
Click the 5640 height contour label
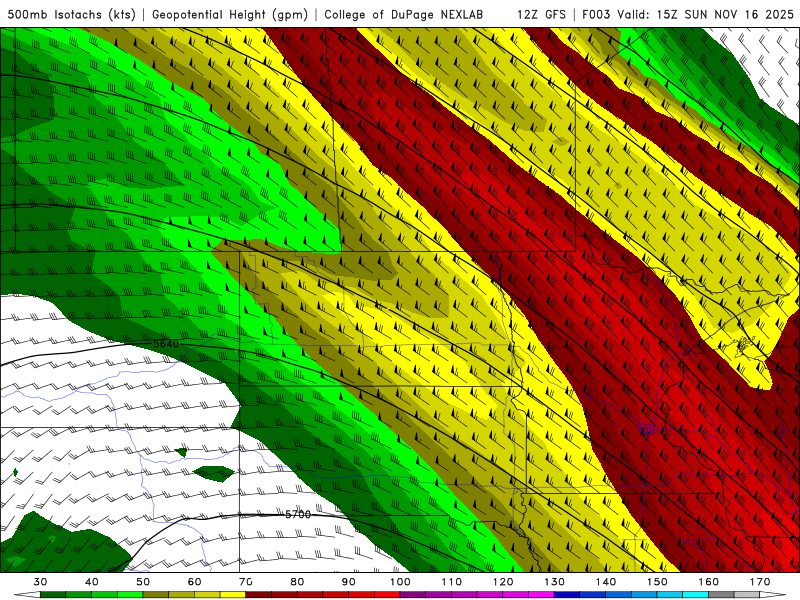pos(166,344)
